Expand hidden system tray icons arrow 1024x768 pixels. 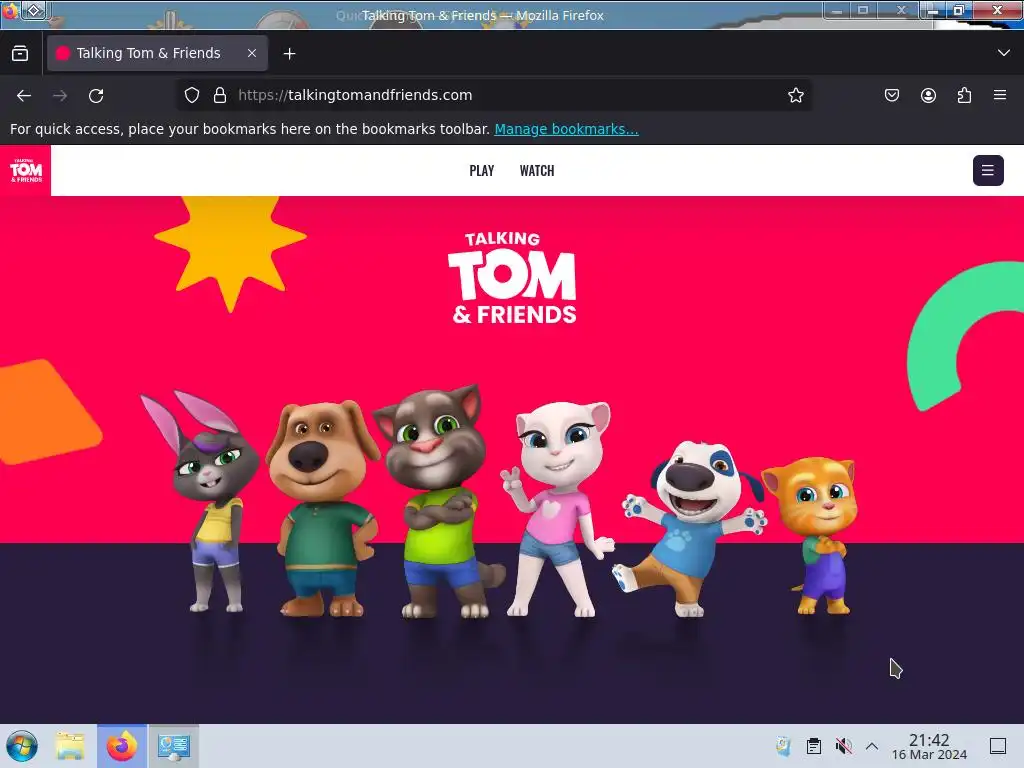tap(872, 746)
